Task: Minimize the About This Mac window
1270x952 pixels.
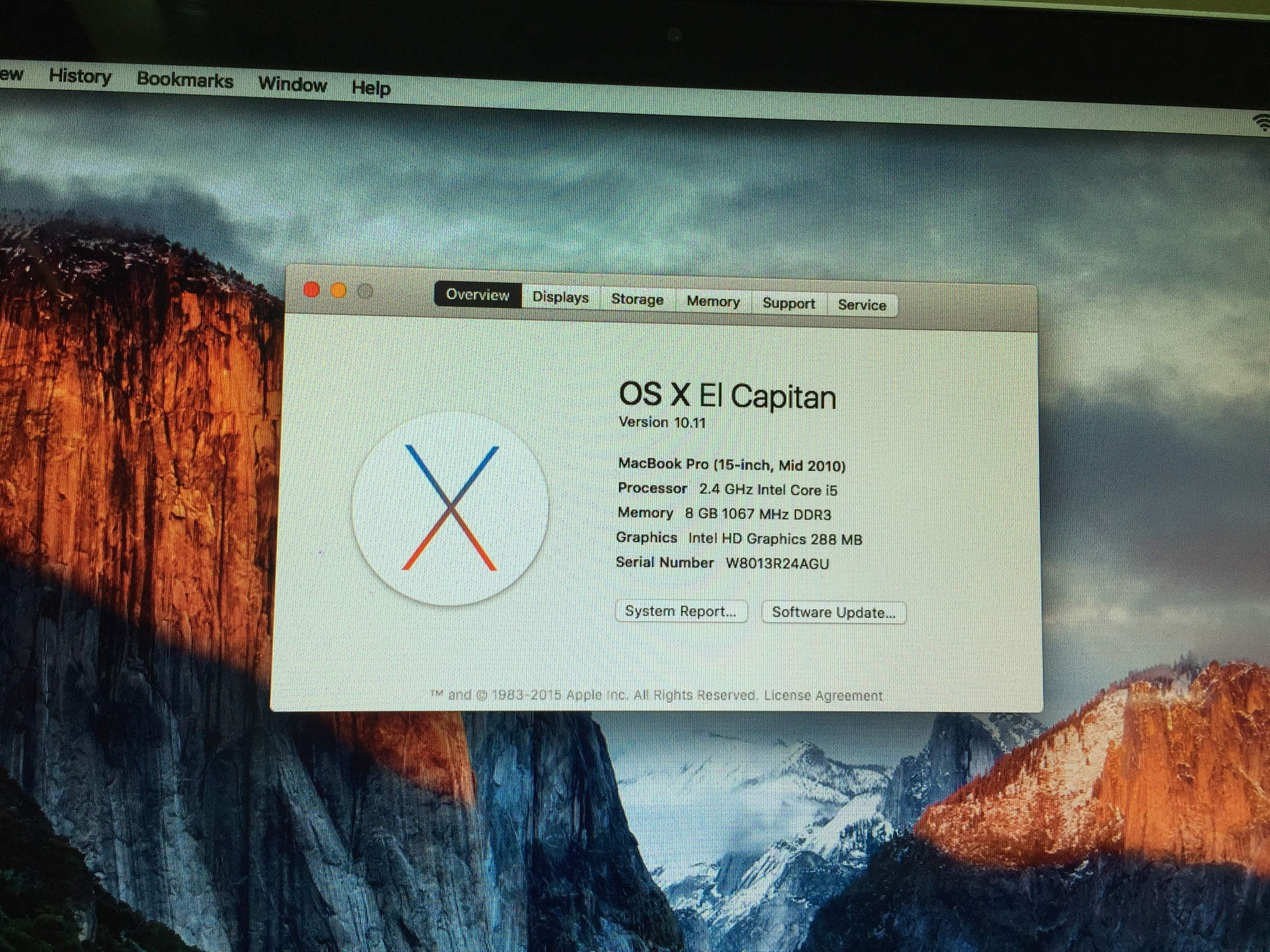Action: pyautogui.click(x=339, y=291)
